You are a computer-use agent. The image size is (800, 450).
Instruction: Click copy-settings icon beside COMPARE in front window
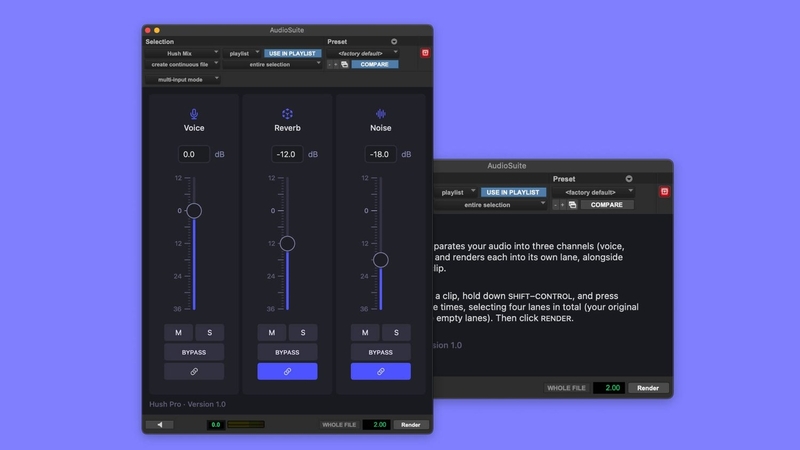(x=344, y=64)
